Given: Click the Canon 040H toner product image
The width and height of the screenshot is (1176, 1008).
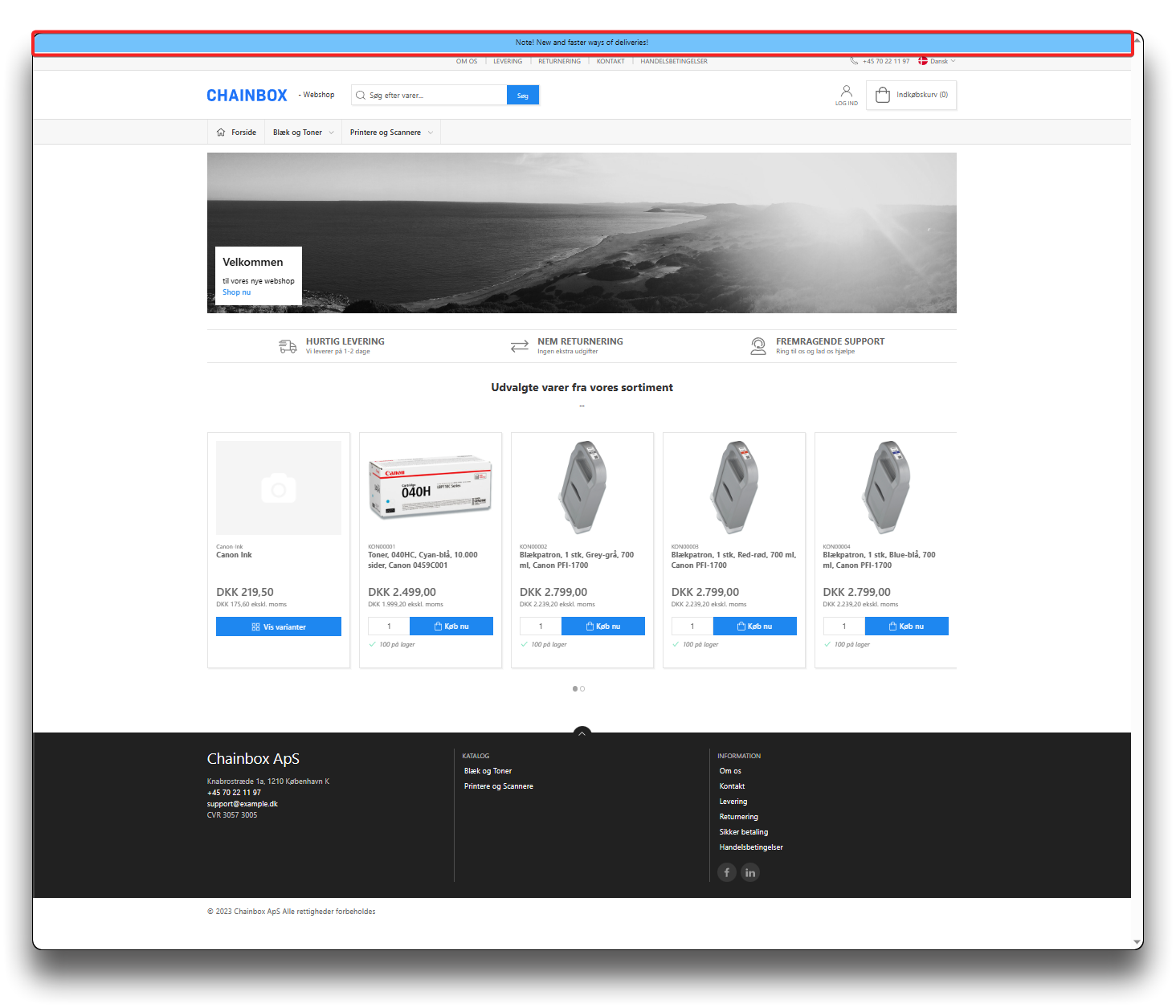Looking at the screenshot, I should (x=430, y=488).
